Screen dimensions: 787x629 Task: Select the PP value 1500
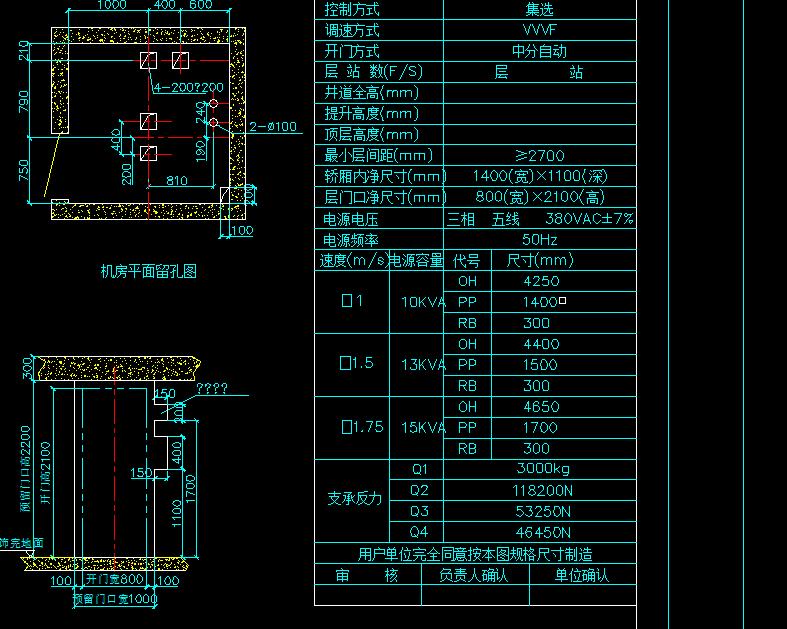(x=540, y=364)
